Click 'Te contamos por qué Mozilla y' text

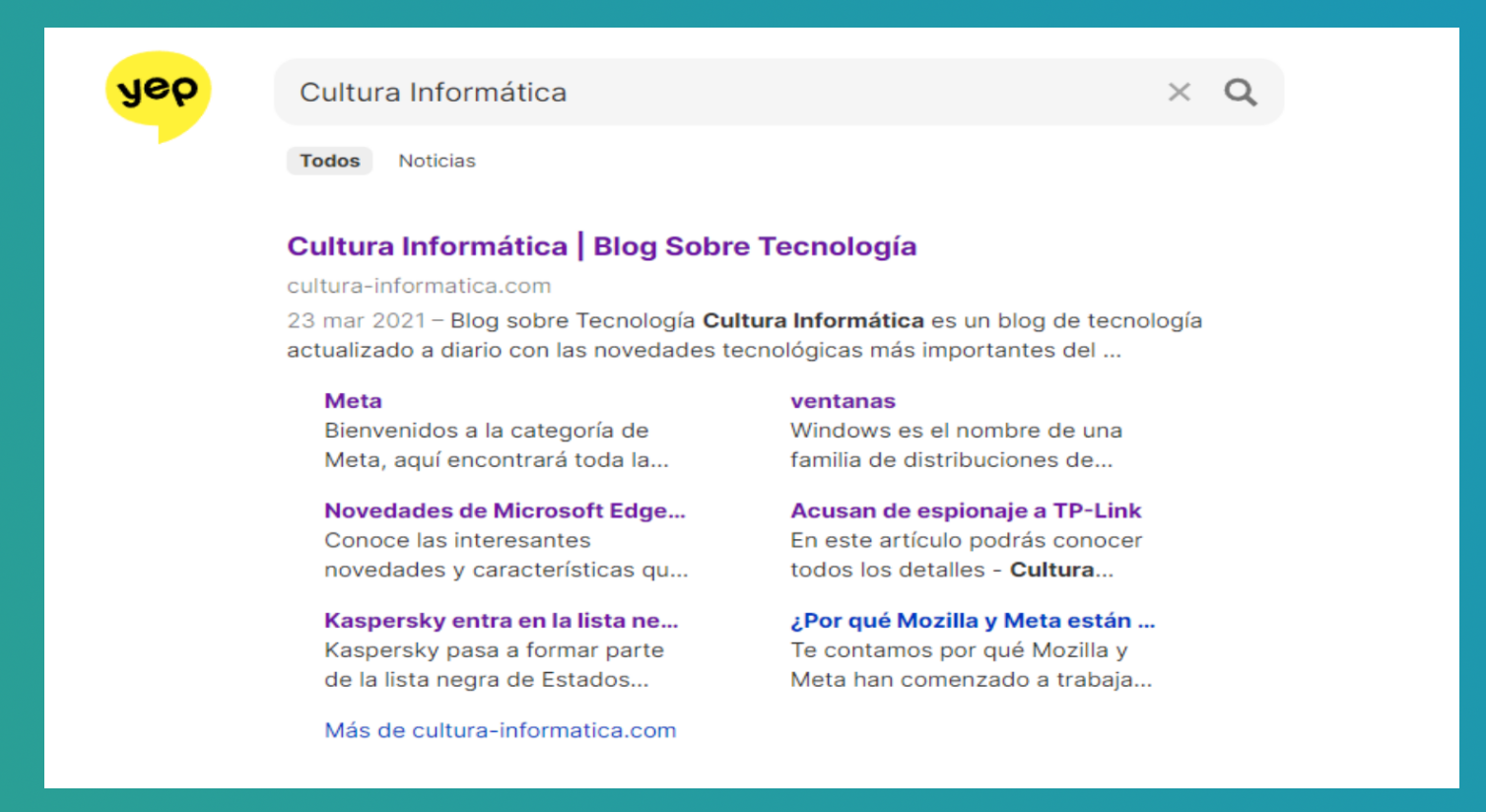click(959, 650)
